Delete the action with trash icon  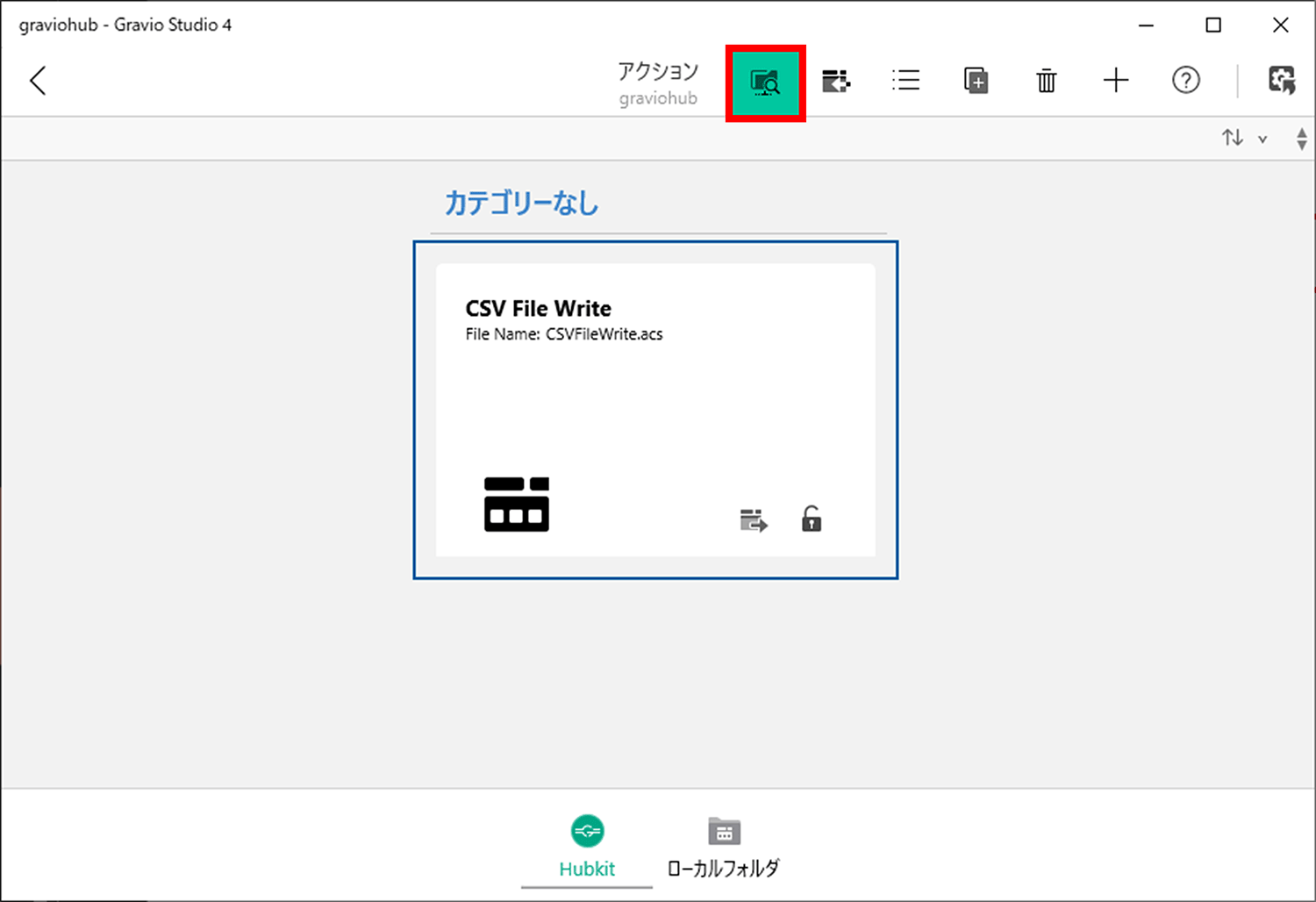[x=1046, y=81]
